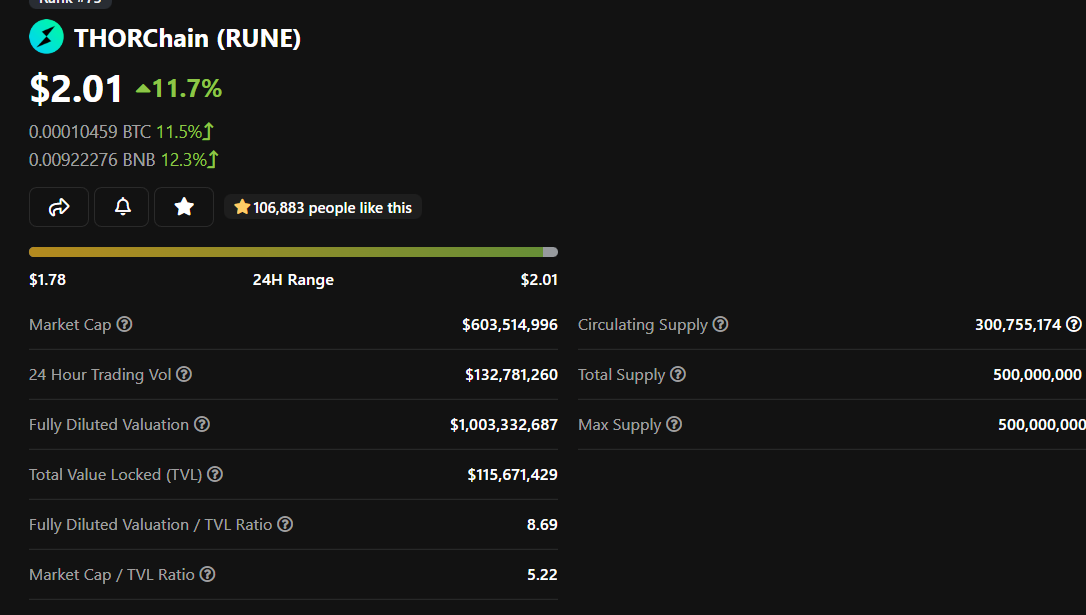1086x615 pixels.
Task: Open FDV / TVL Ratio info icon
Action: pyautogui.click(x=285, y=524)
